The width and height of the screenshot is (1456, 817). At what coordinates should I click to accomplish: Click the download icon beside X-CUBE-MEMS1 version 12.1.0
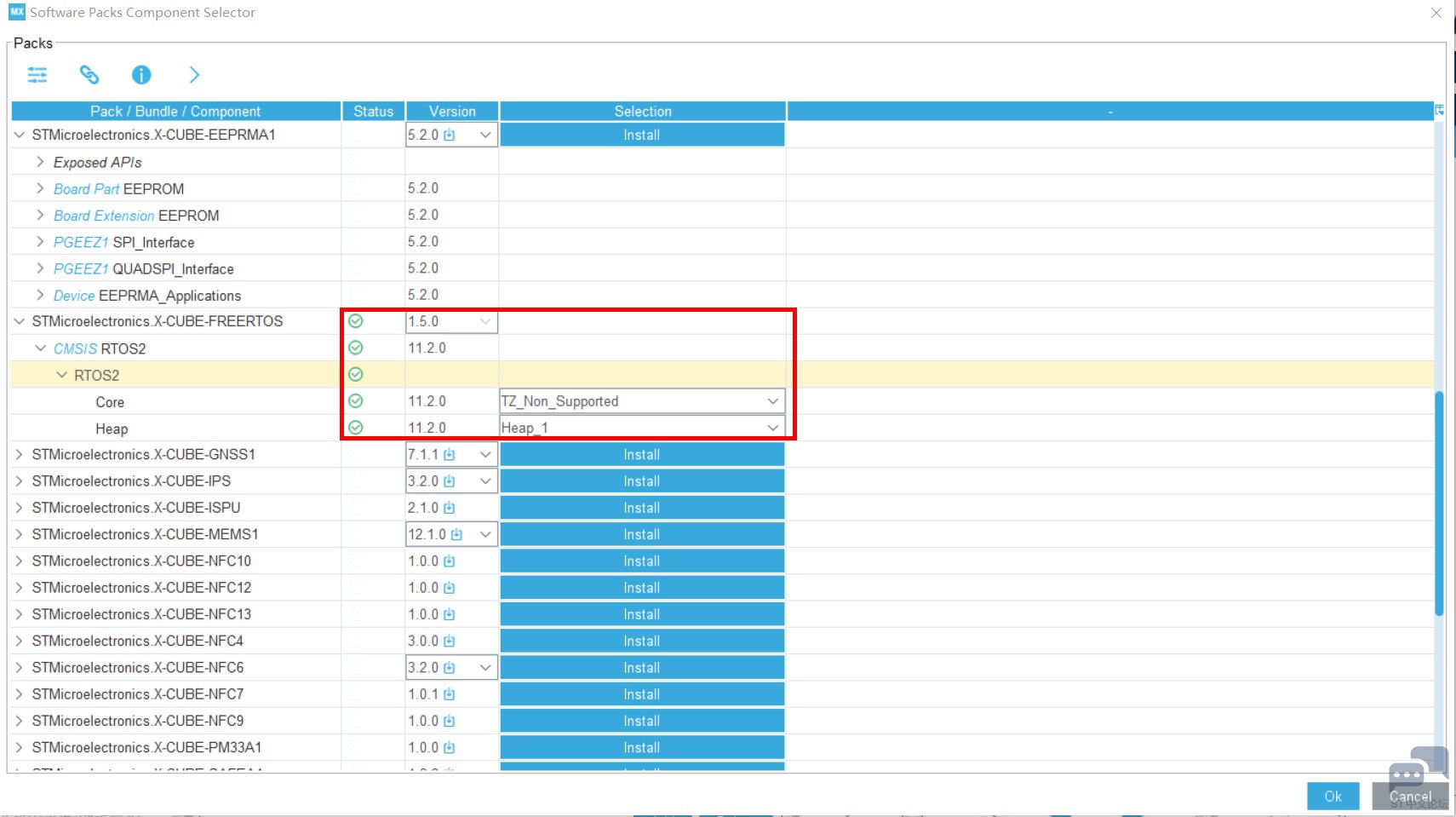click(456, 534)
